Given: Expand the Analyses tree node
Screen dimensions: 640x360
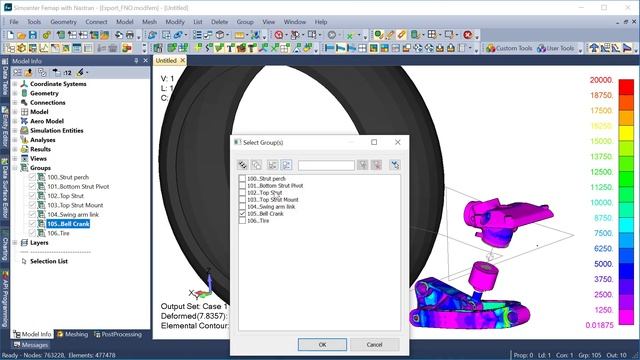Looking at the screenshot, I should click(15, 140).
